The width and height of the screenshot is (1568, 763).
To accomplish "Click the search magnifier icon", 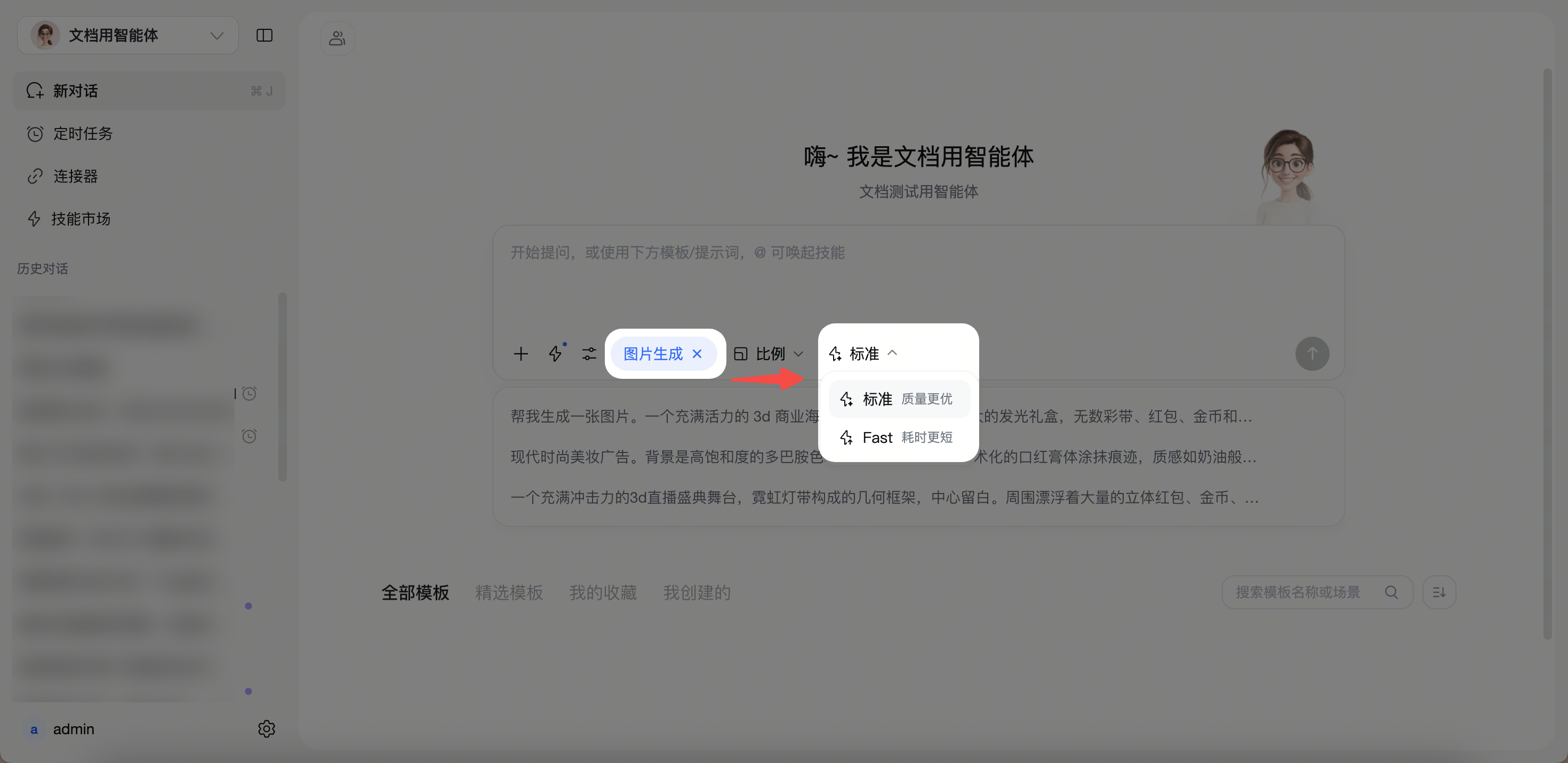I will click(x=1391, y=592).
